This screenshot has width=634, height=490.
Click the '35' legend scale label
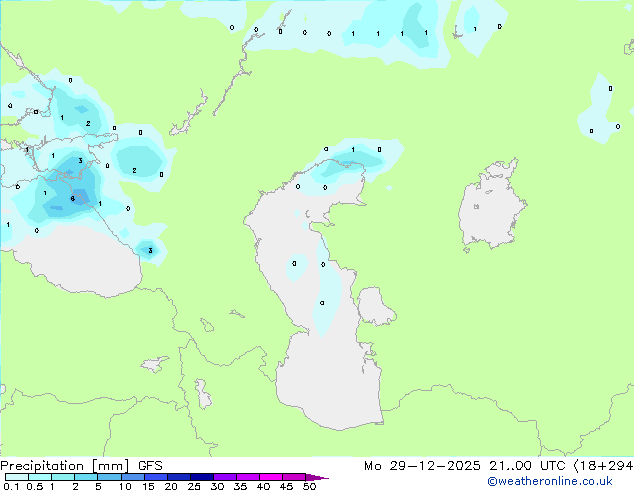click(240, 486)
